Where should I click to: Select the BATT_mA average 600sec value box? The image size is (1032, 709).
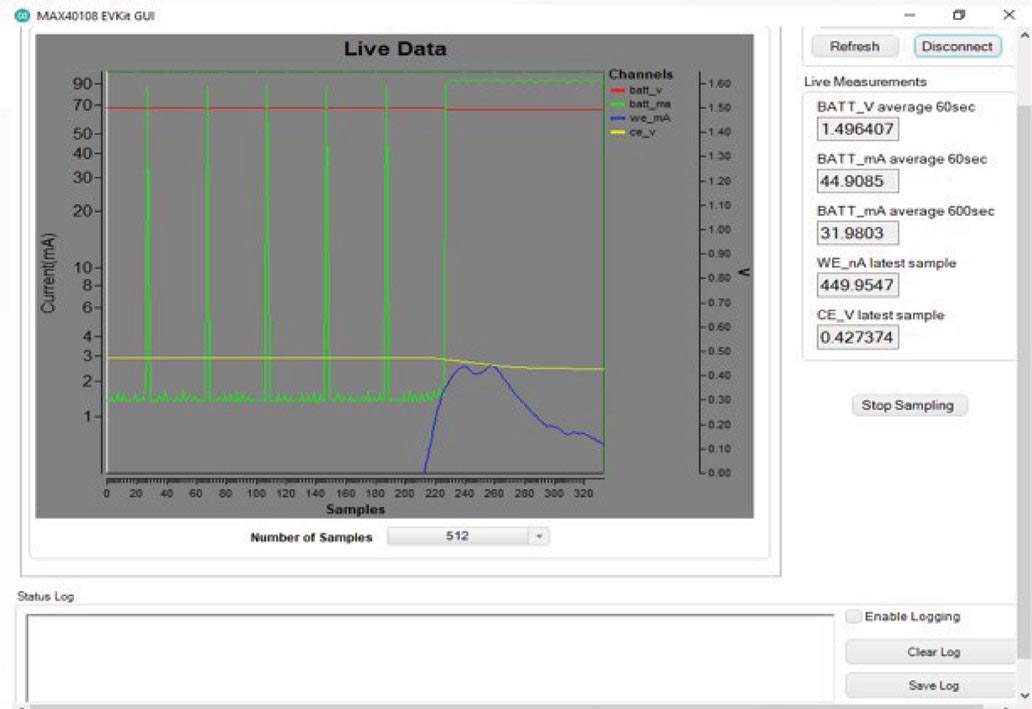point(857,233)
